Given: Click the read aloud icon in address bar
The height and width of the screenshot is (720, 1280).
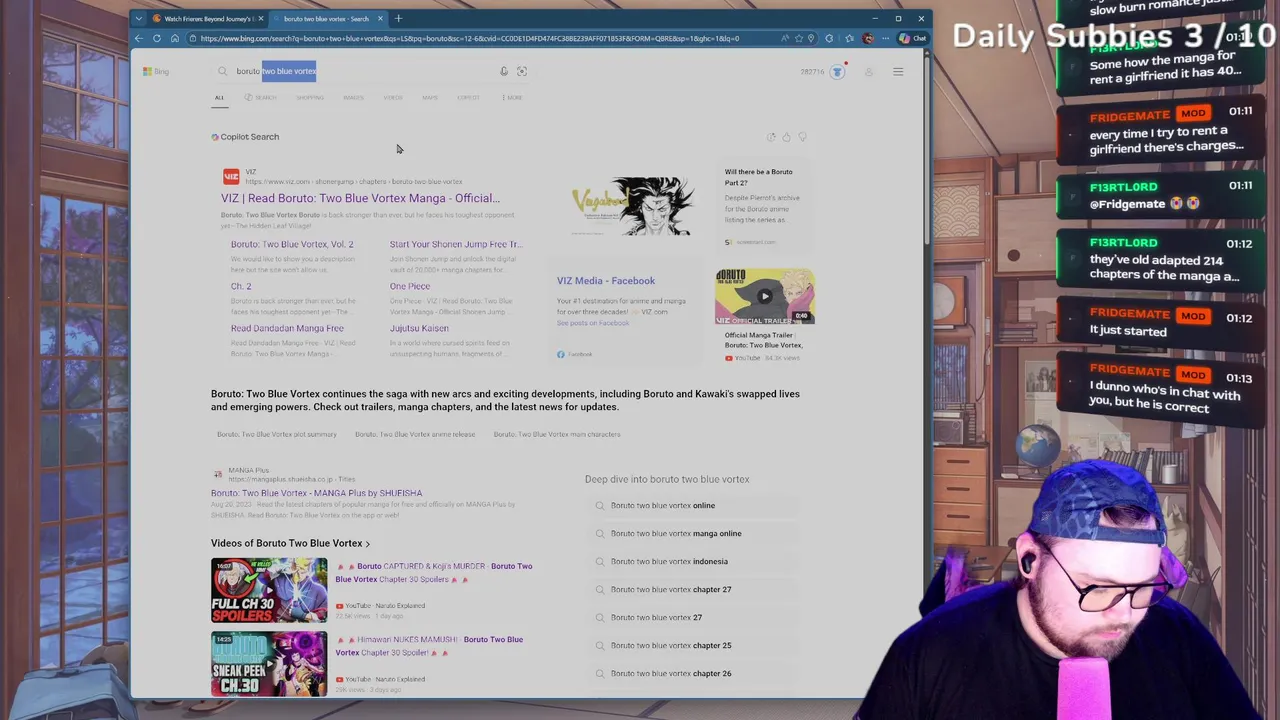Looking at the screenshot, I should coord(785,38).
